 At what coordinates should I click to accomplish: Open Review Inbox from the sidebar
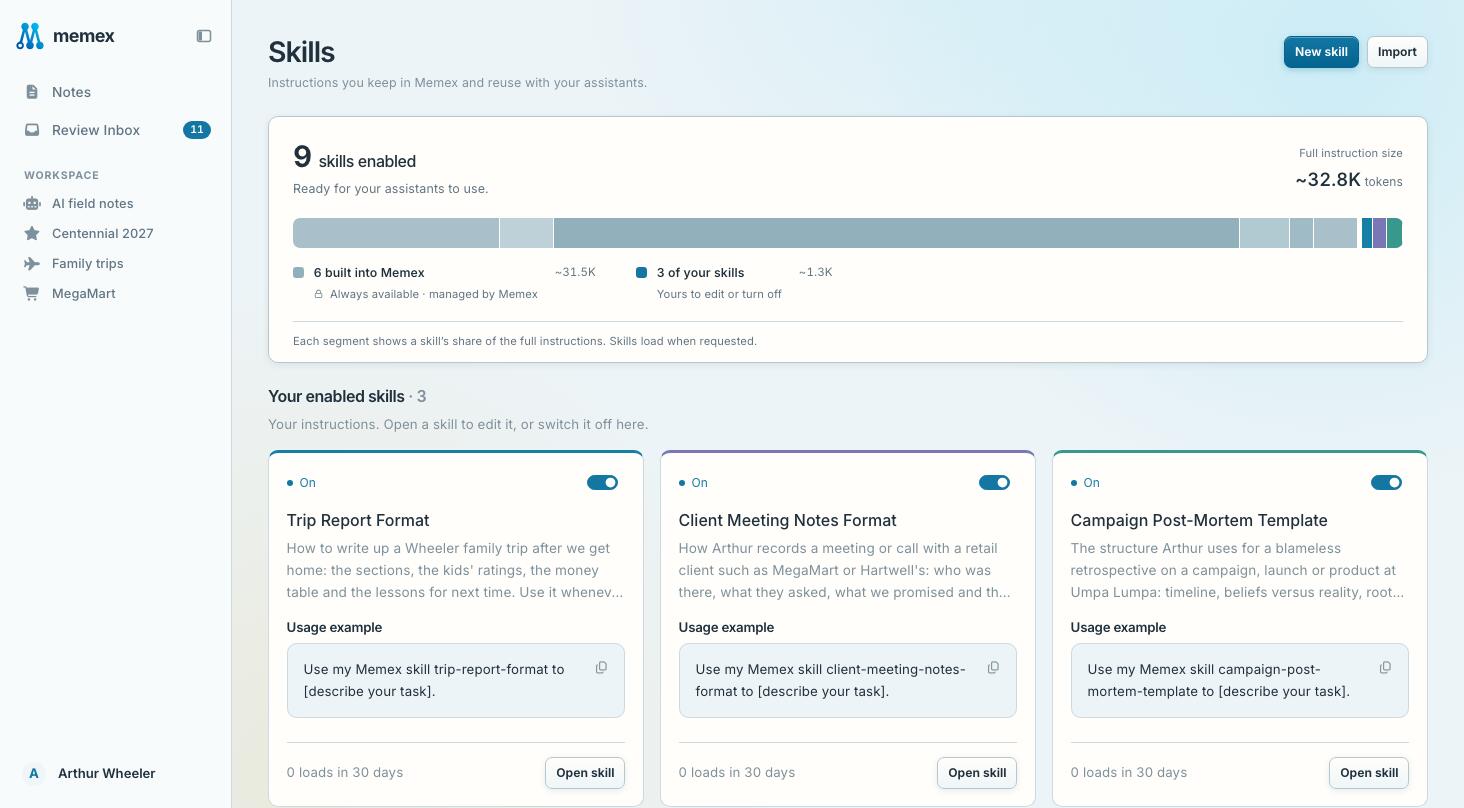point(116,130)
